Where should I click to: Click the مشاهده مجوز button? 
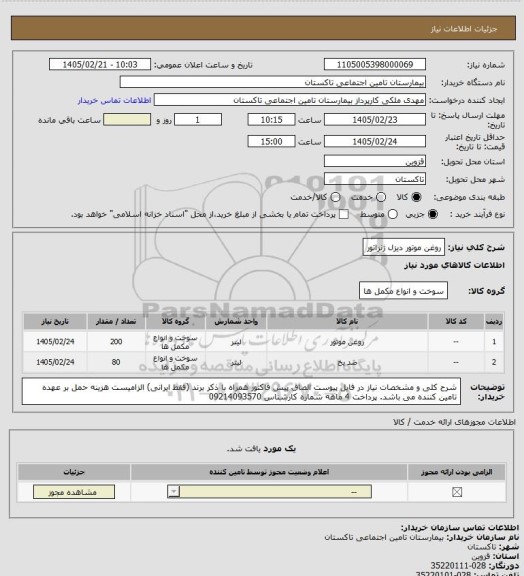click(74, 492)
